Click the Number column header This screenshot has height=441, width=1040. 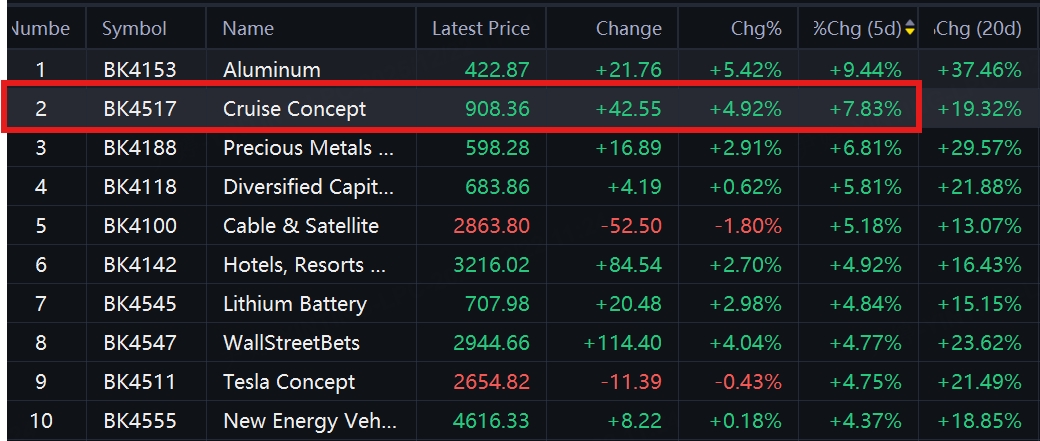[40, 29]
